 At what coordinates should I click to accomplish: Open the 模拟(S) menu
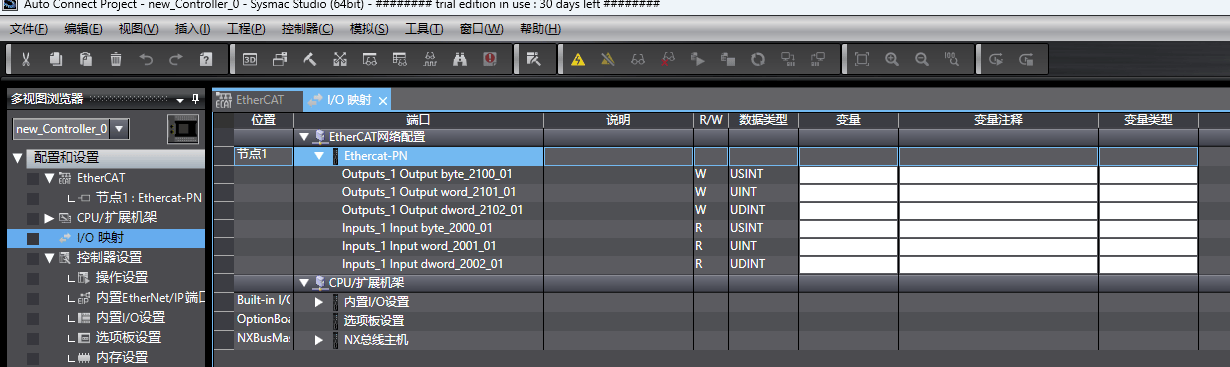pyautogui.click(x=369, y=28)
